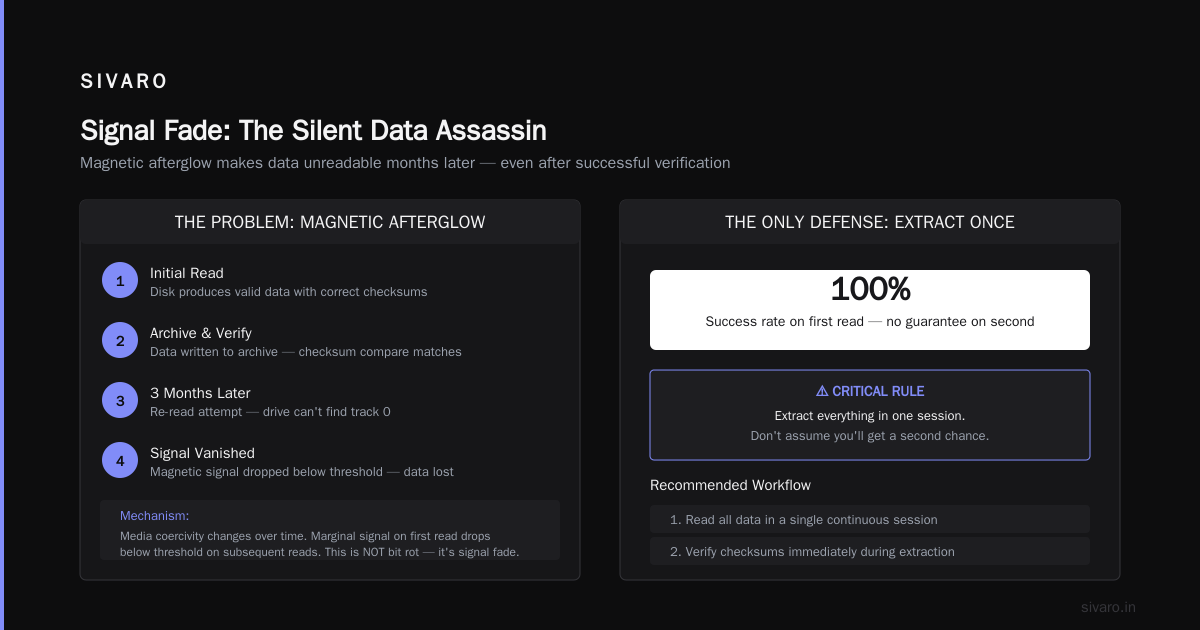Click the "3 Months Later" step title
The width and height of the screenshot is (1200, 630).
[x=200, y=393]
